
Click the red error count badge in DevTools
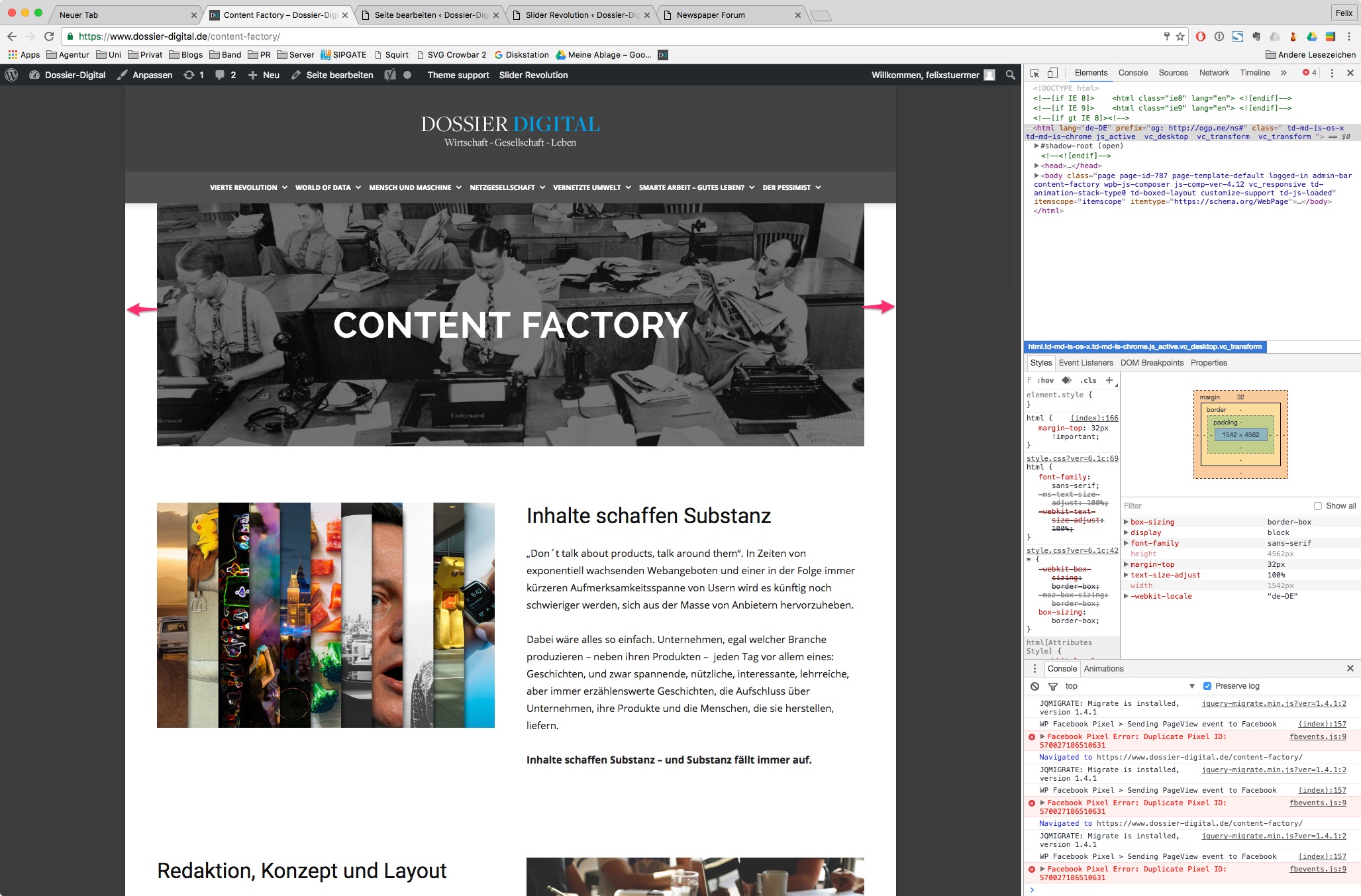[1309, 73]
